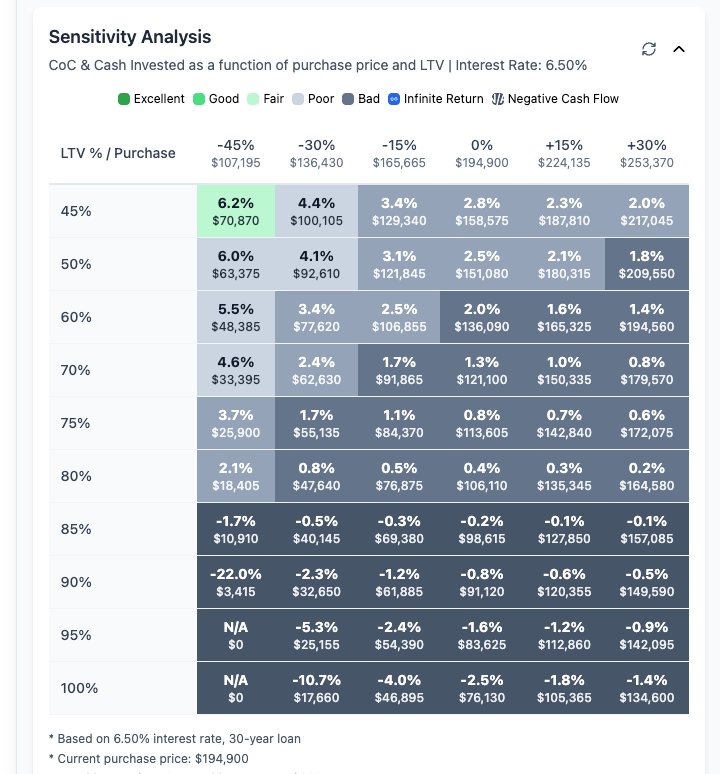Click the -45% purchase price column header
The image size is (720, 774).
pos(235,153)
